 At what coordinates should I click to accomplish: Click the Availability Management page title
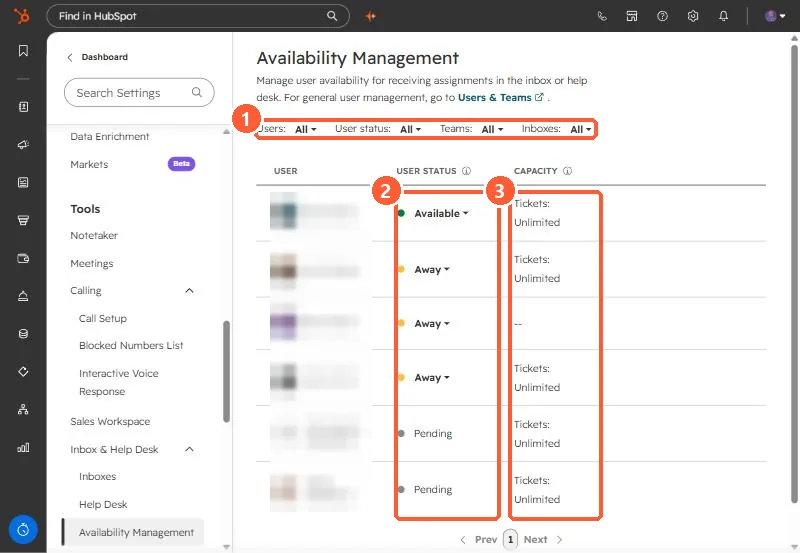coord(358,58)
